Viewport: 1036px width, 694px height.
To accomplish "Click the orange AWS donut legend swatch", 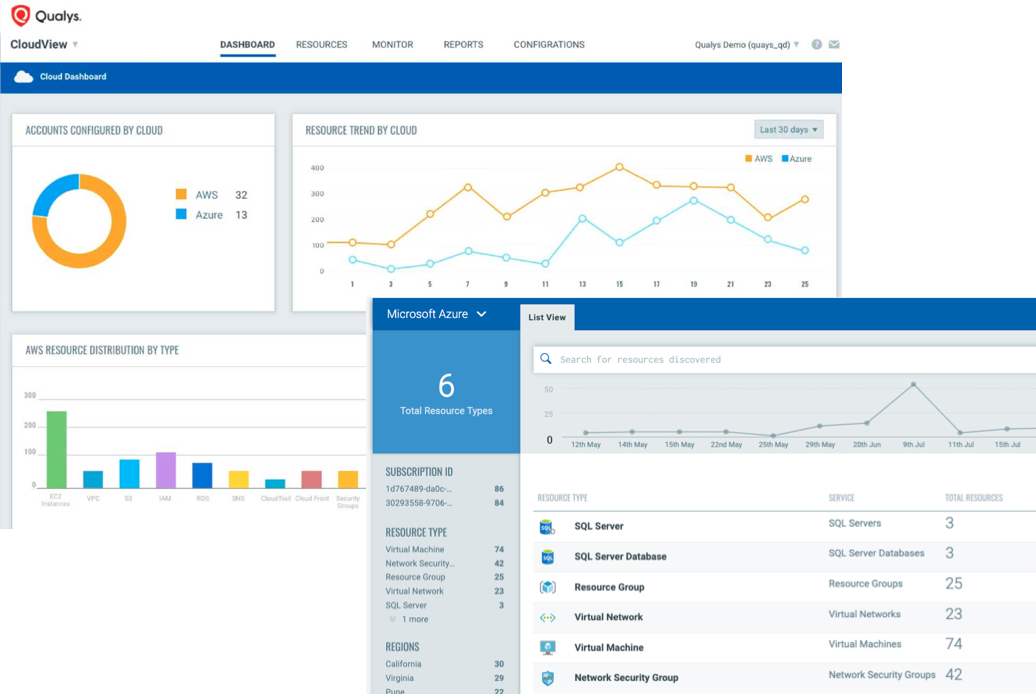I will (181, 194).
